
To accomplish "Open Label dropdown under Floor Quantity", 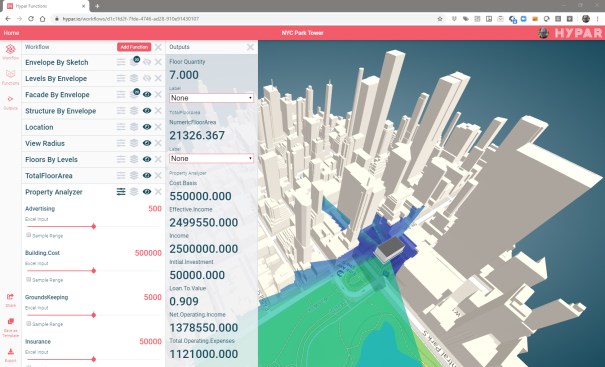I will tap(211, 98).
